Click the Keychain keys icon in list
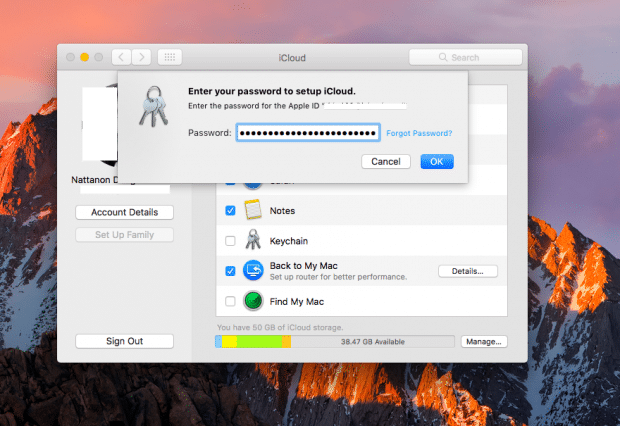 pos(253,240)
